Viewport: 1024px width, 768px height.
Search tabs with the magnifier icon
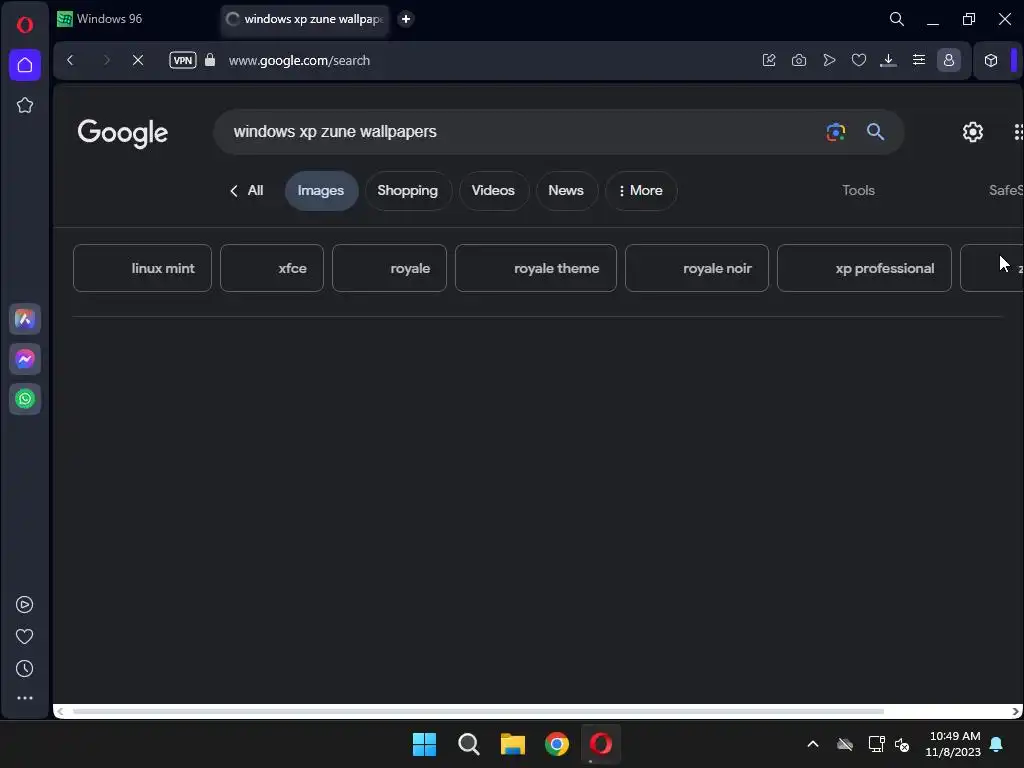click(897, 19)
